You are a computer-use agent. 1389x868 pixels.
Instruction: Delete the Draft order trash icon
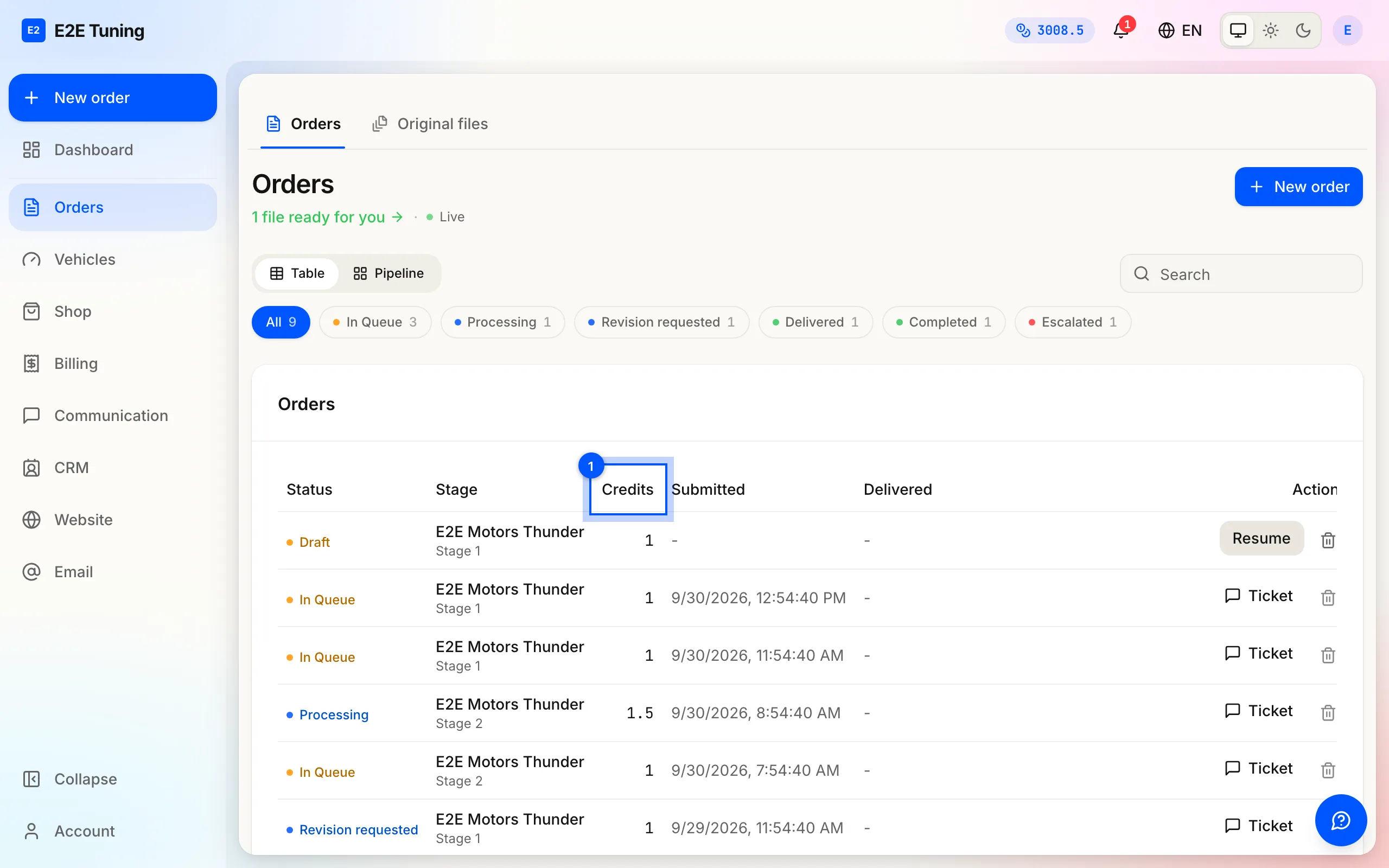point(1328,540)
